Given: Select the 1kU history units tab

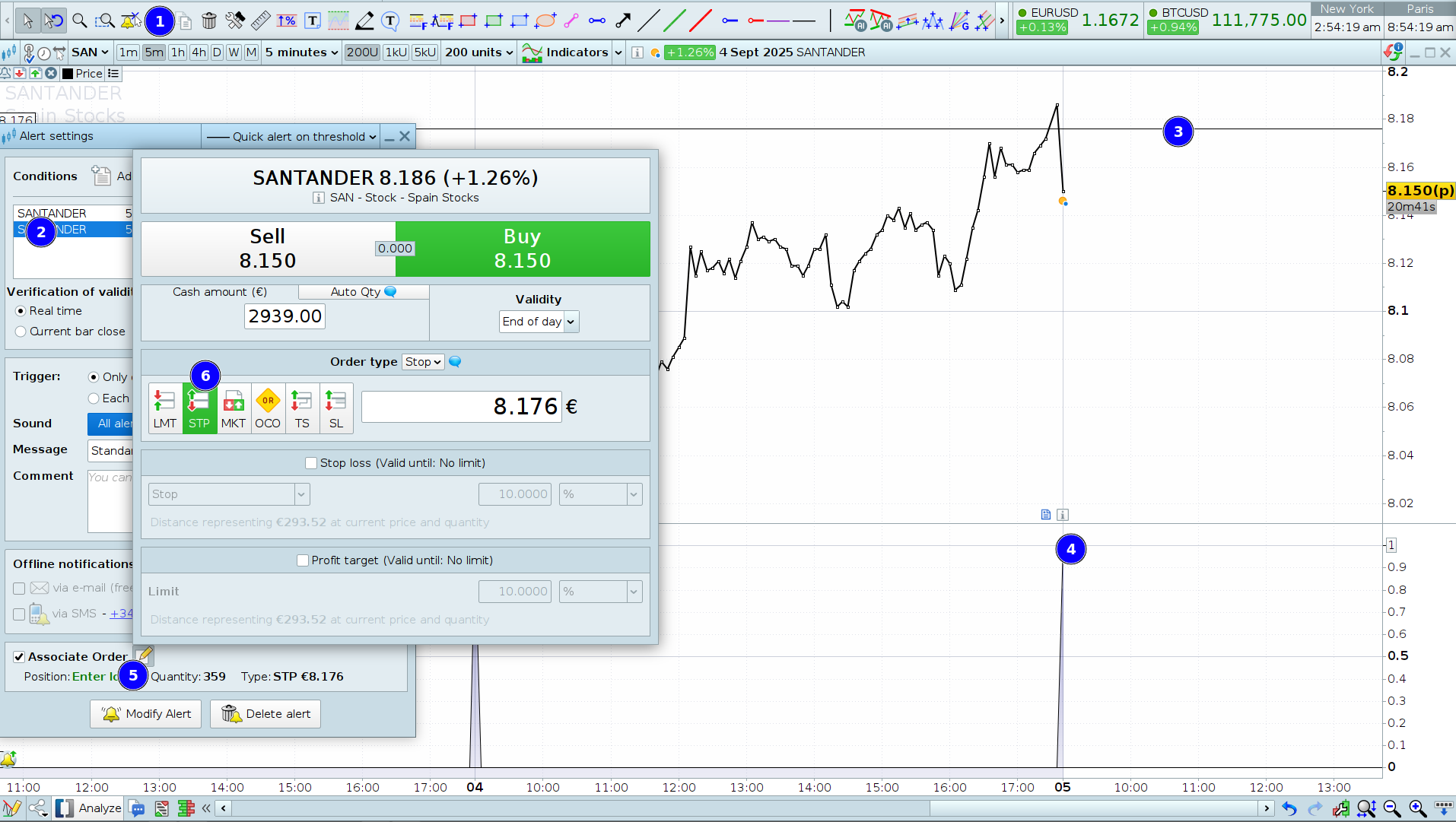Looking at the screenshot, I should pyautogui.click(x=396, y=52).
